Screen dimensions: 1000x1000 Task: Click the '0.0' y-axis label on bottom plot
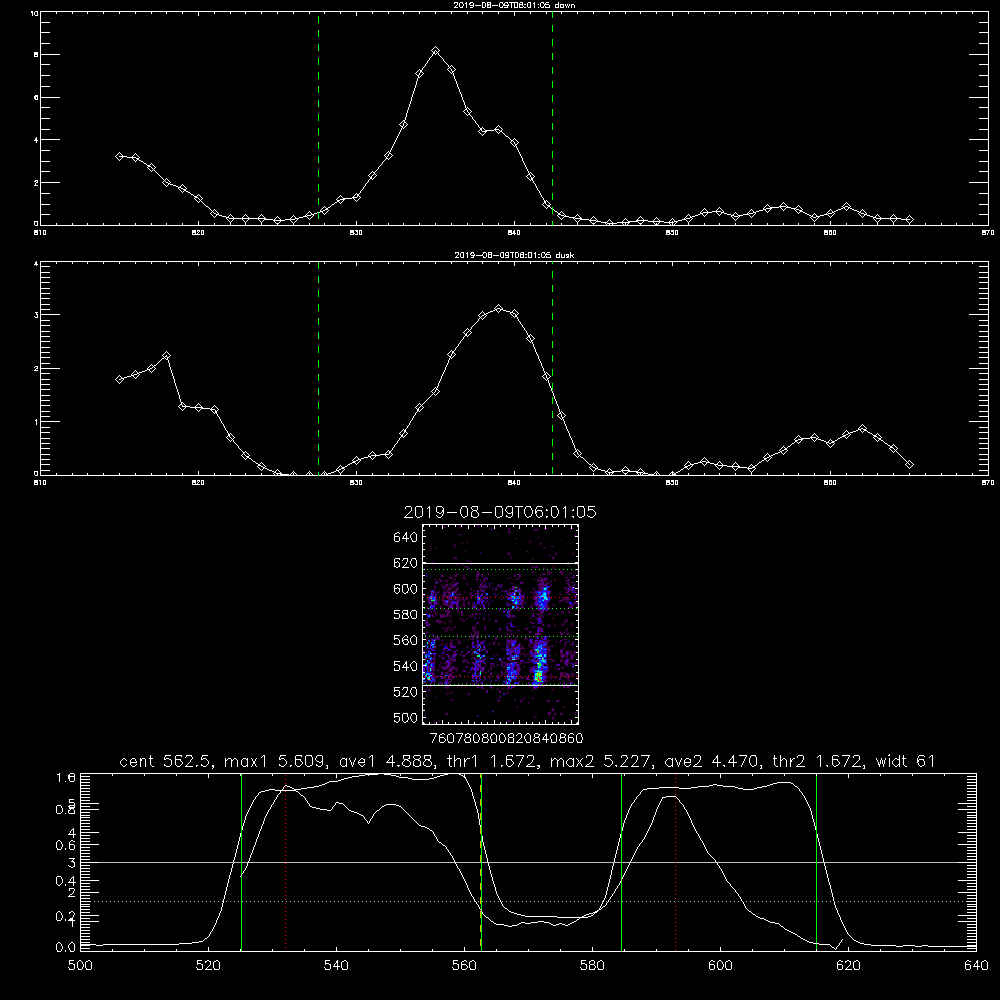coord(66,948)
